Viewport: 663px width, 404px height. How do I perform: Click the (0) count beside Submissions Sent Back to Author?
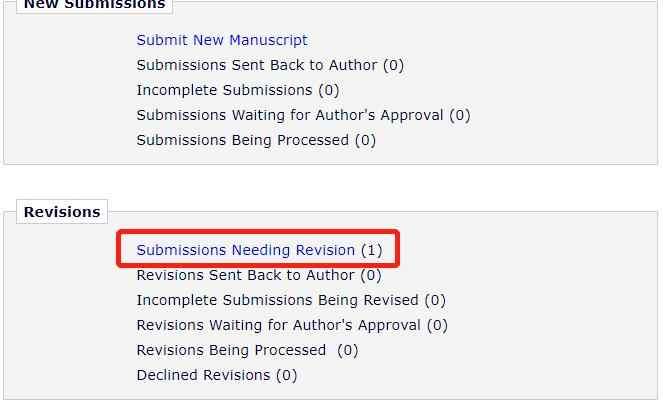click(x=393, y=65)
